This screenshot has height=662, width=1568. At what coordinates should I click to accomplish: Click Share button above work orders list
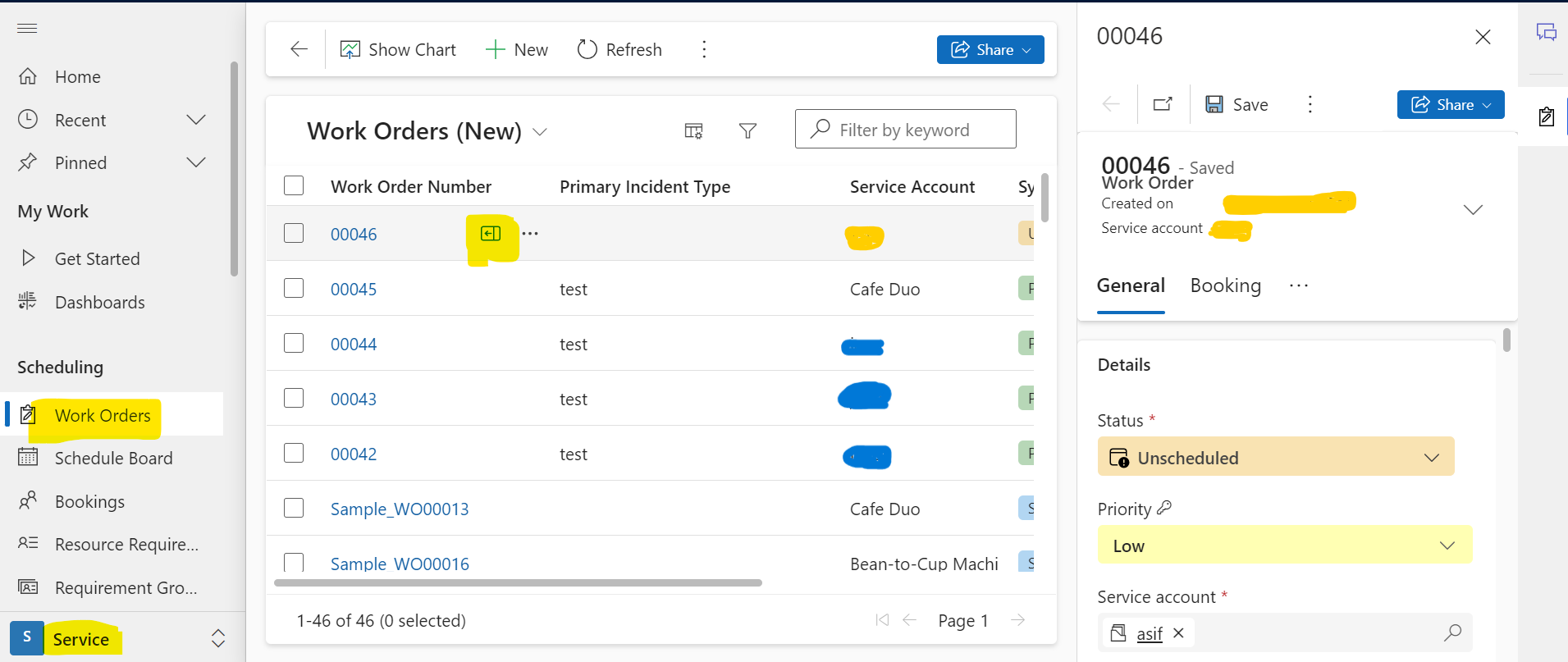[x=990, y=49]
